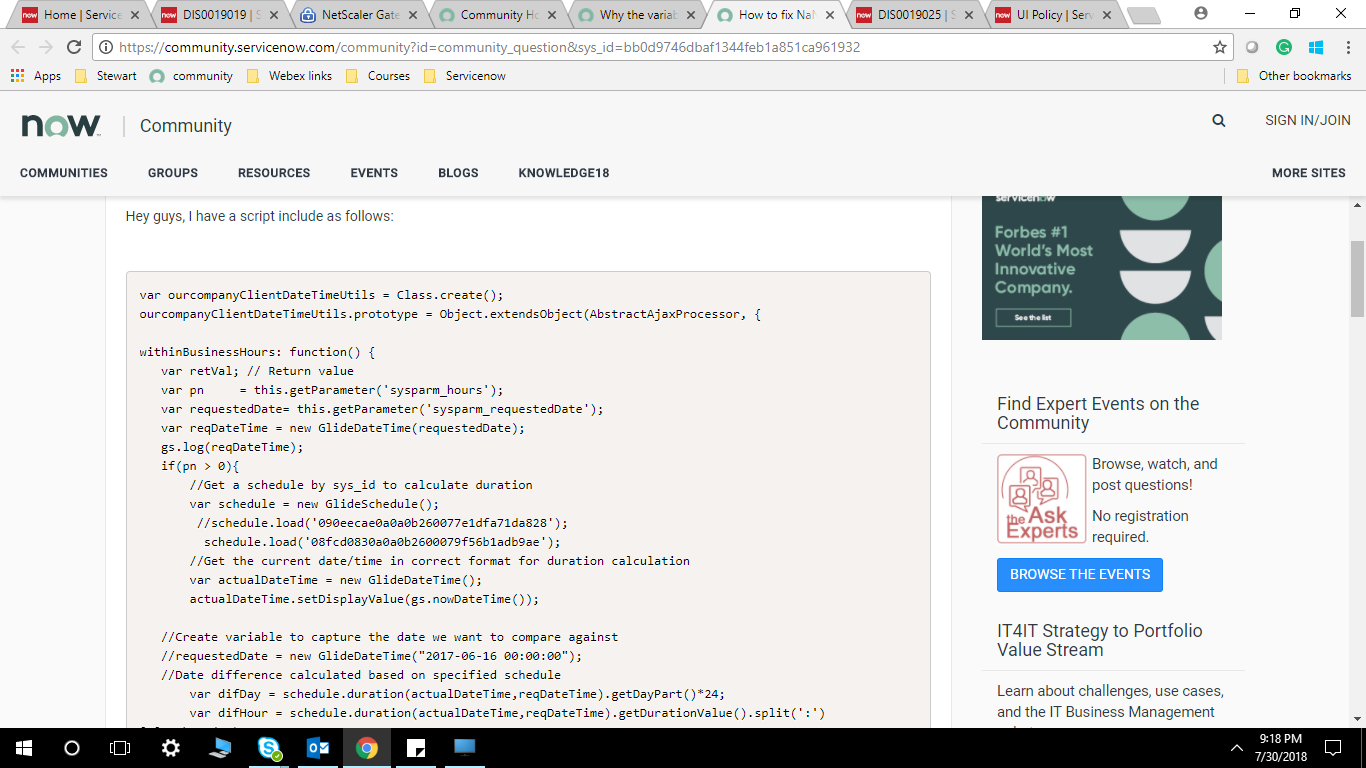Show hidden system tray icons
This screenshot has width=1366, height=768.
tap(1237, 747)
